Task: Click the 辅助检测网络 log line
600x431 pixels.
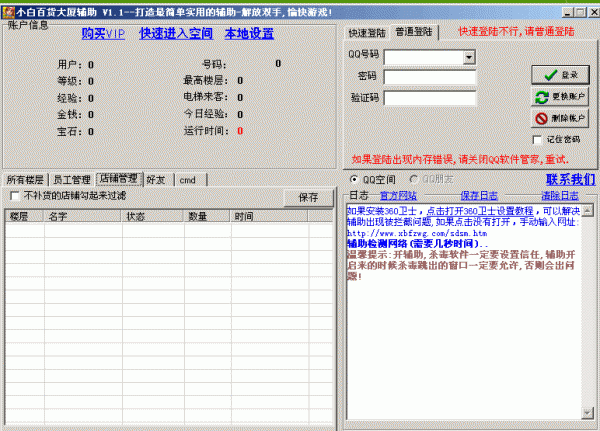Action: (x=417, y=243)
